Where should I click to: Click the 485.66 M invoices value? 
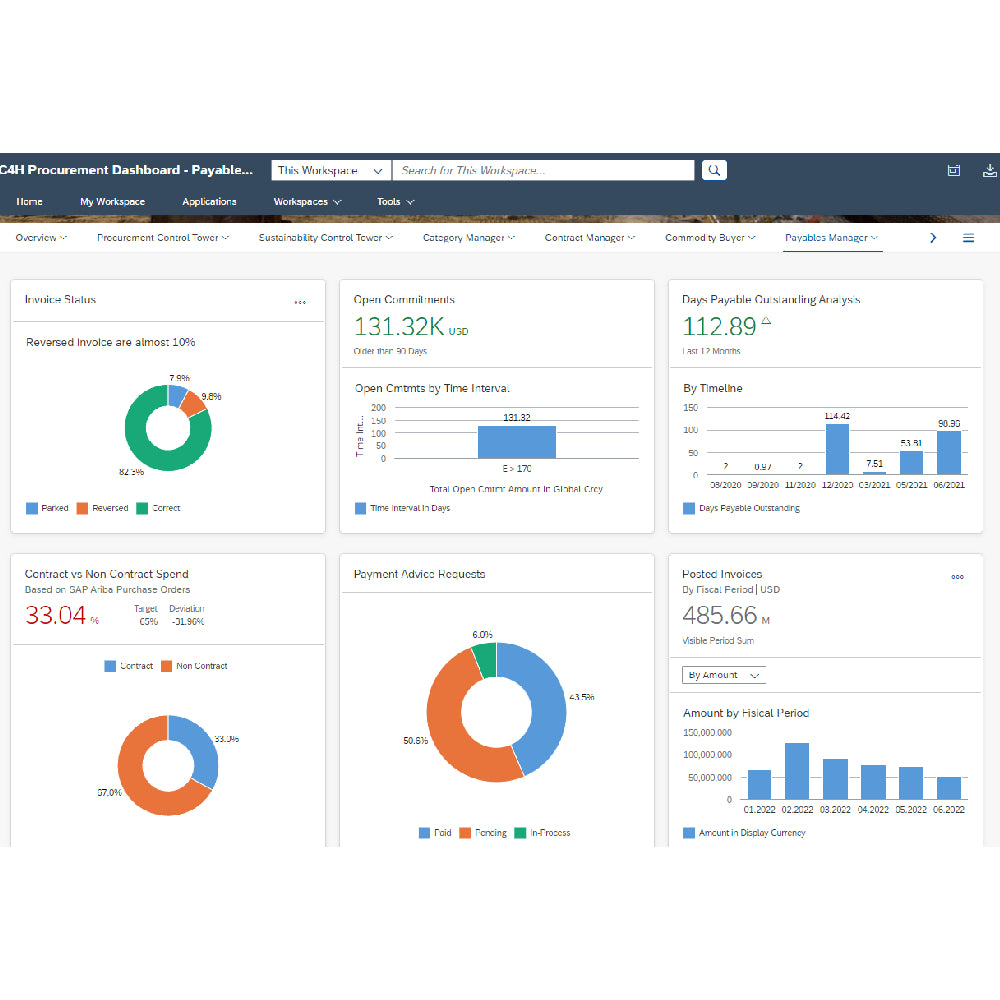(x=726, y=615)
